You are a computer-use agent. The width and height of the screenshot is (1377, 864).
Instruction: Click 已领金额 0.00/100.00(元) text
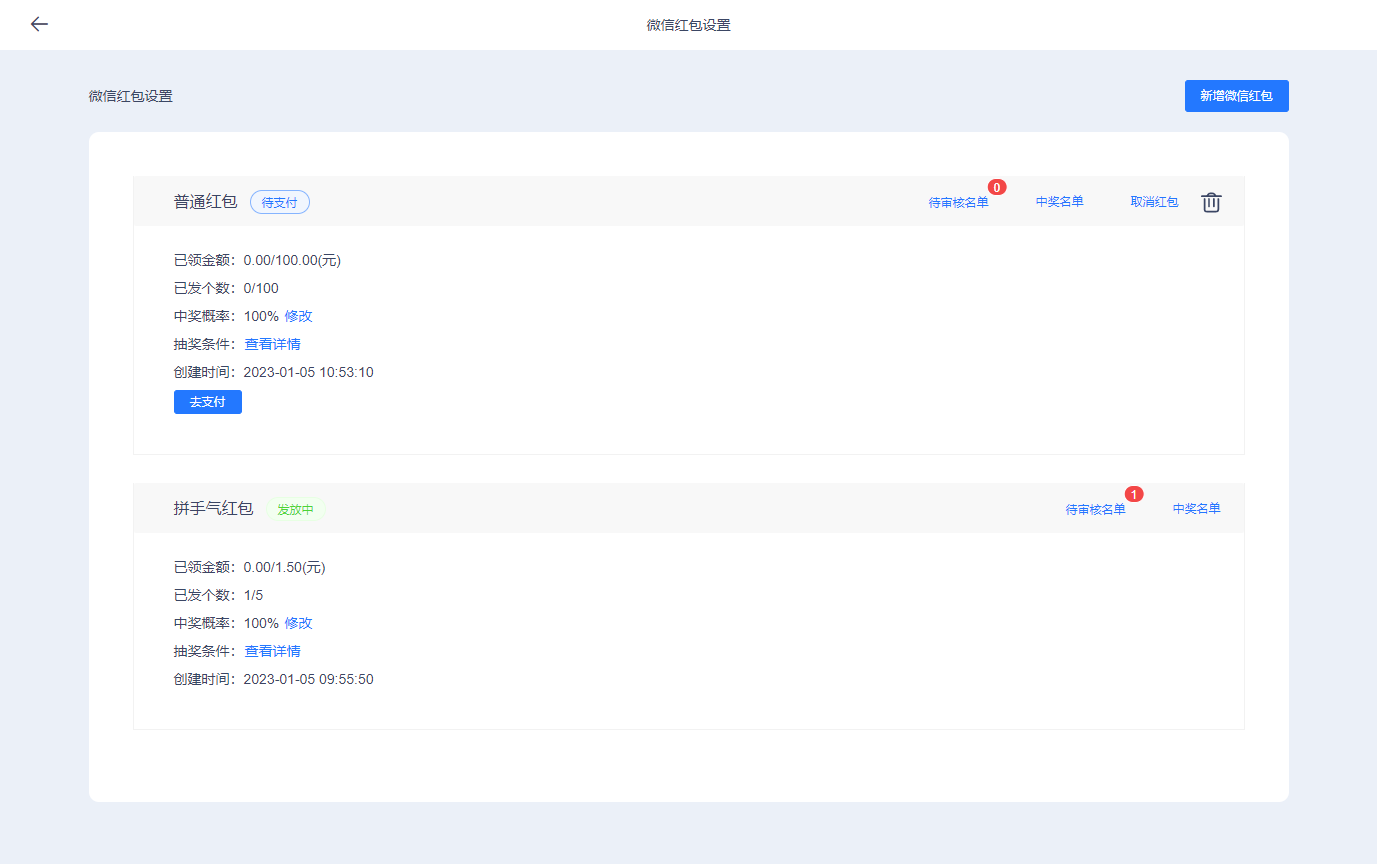coord(258,260)
